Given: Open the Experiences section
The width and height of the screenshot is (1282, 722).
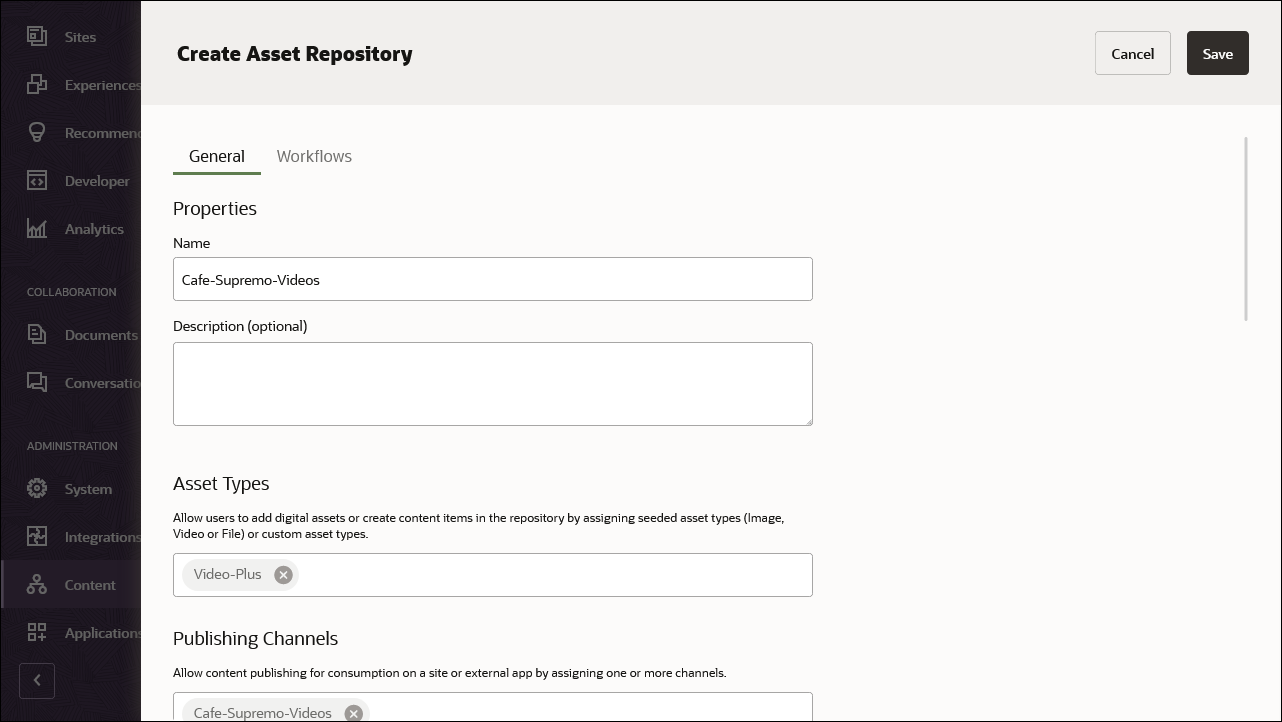Looking at the screenshot, I should point(100,85).
